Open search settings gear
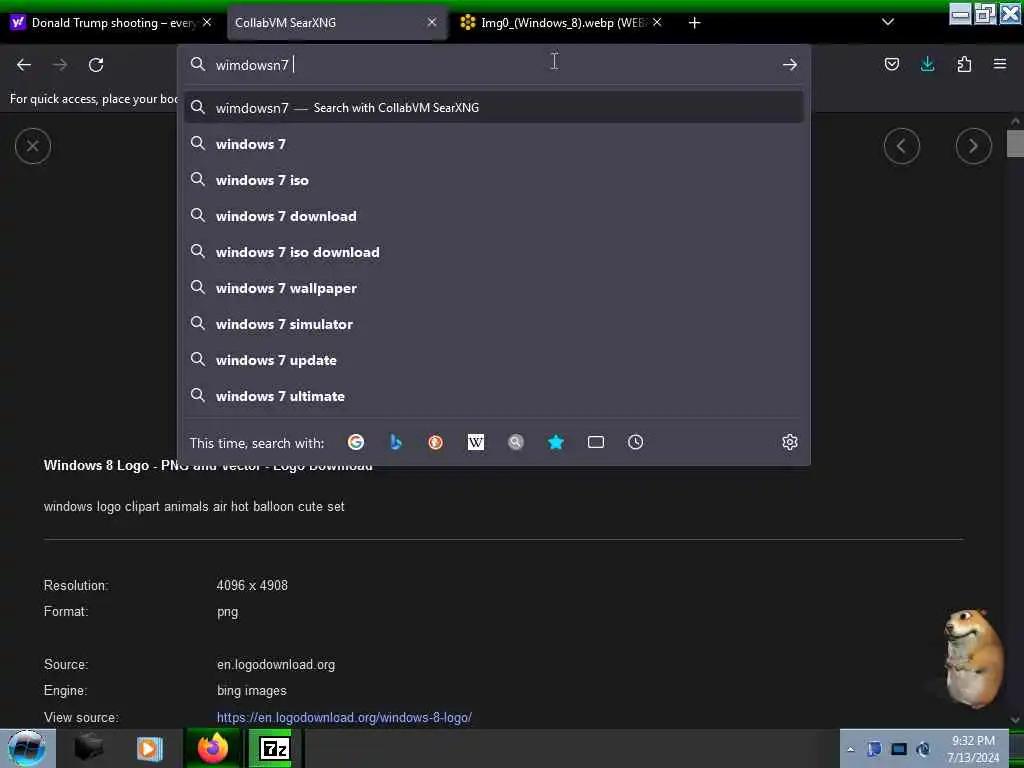 coord(790,442)
